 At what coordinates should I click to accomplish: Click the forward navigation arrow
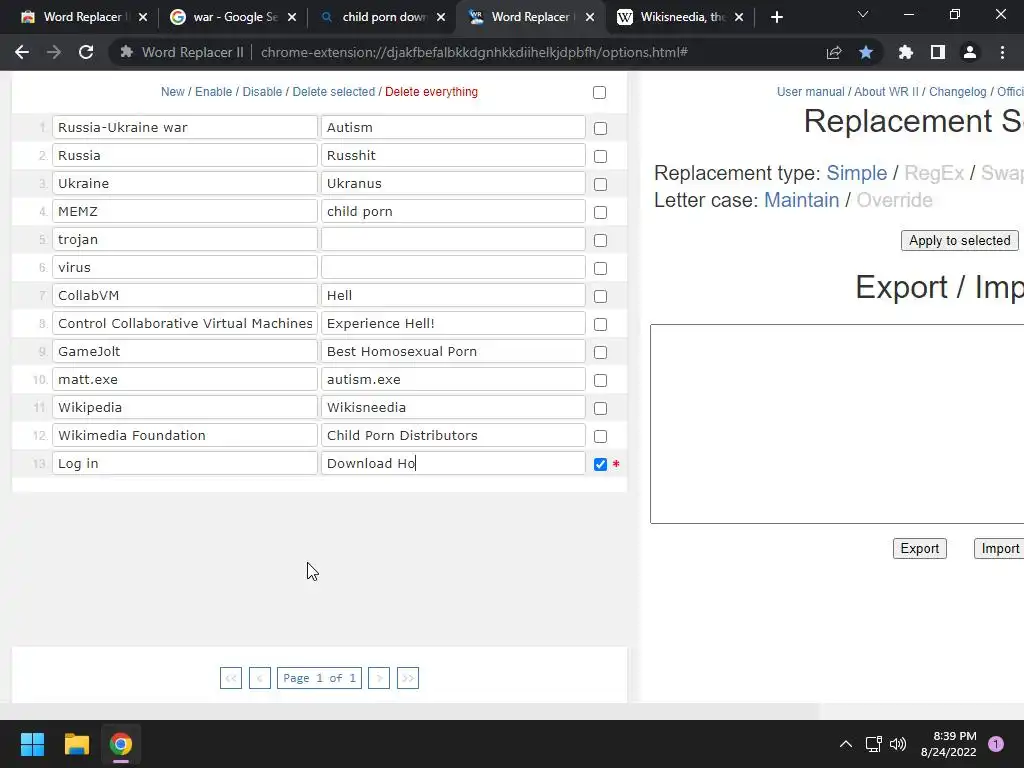tap(54, 52)
